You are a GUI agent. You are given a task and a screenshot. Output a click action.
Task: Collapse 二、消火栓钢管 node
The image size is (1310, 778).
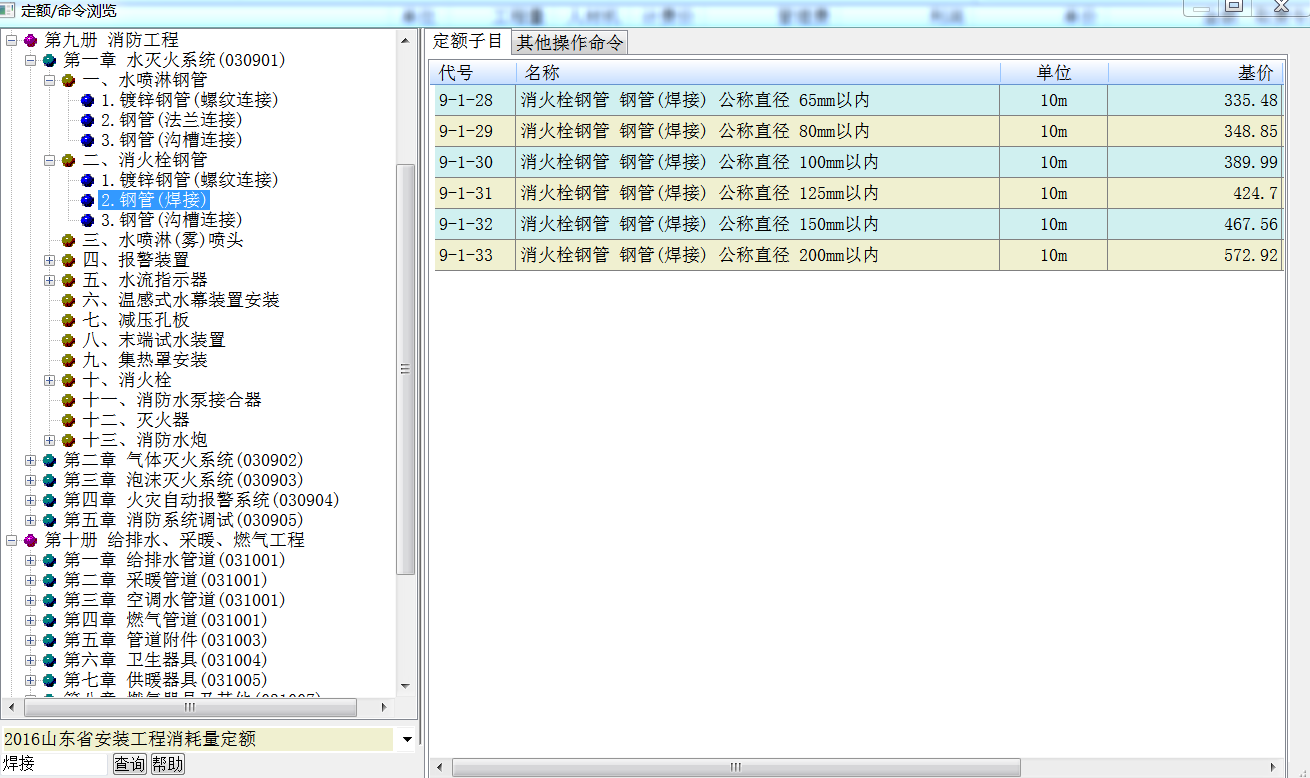click(49, 161)
